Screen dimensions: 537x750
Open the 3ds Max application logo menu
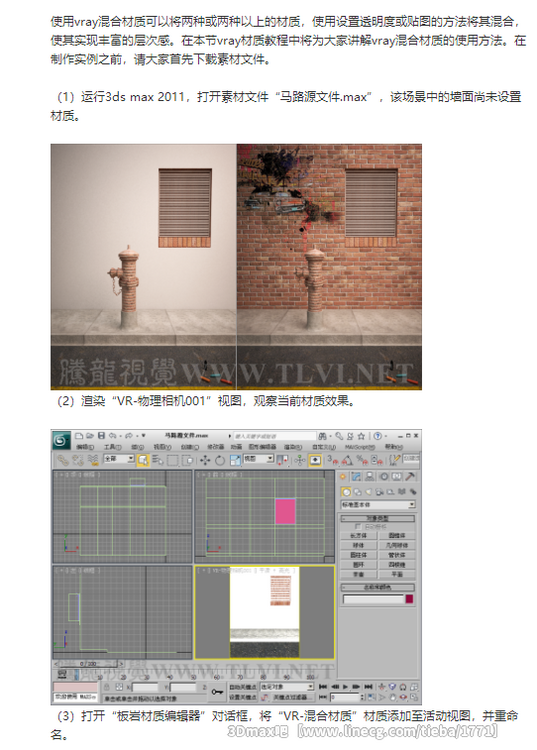(x=61, y=440)
